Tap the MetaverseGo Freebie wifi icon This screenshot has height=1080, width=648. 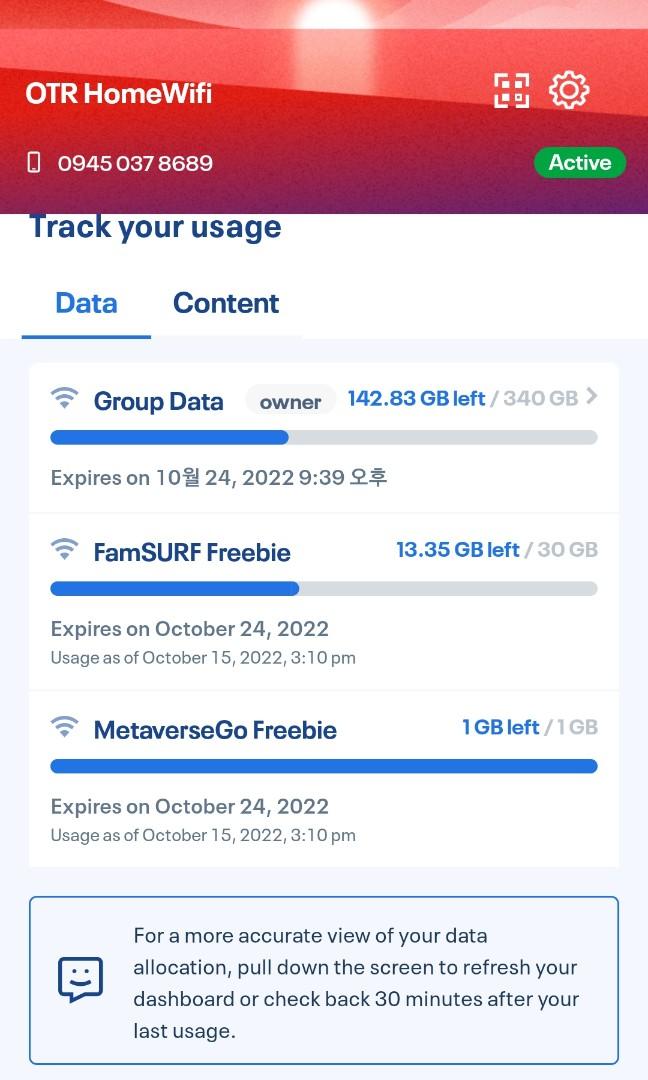(65, 727)
